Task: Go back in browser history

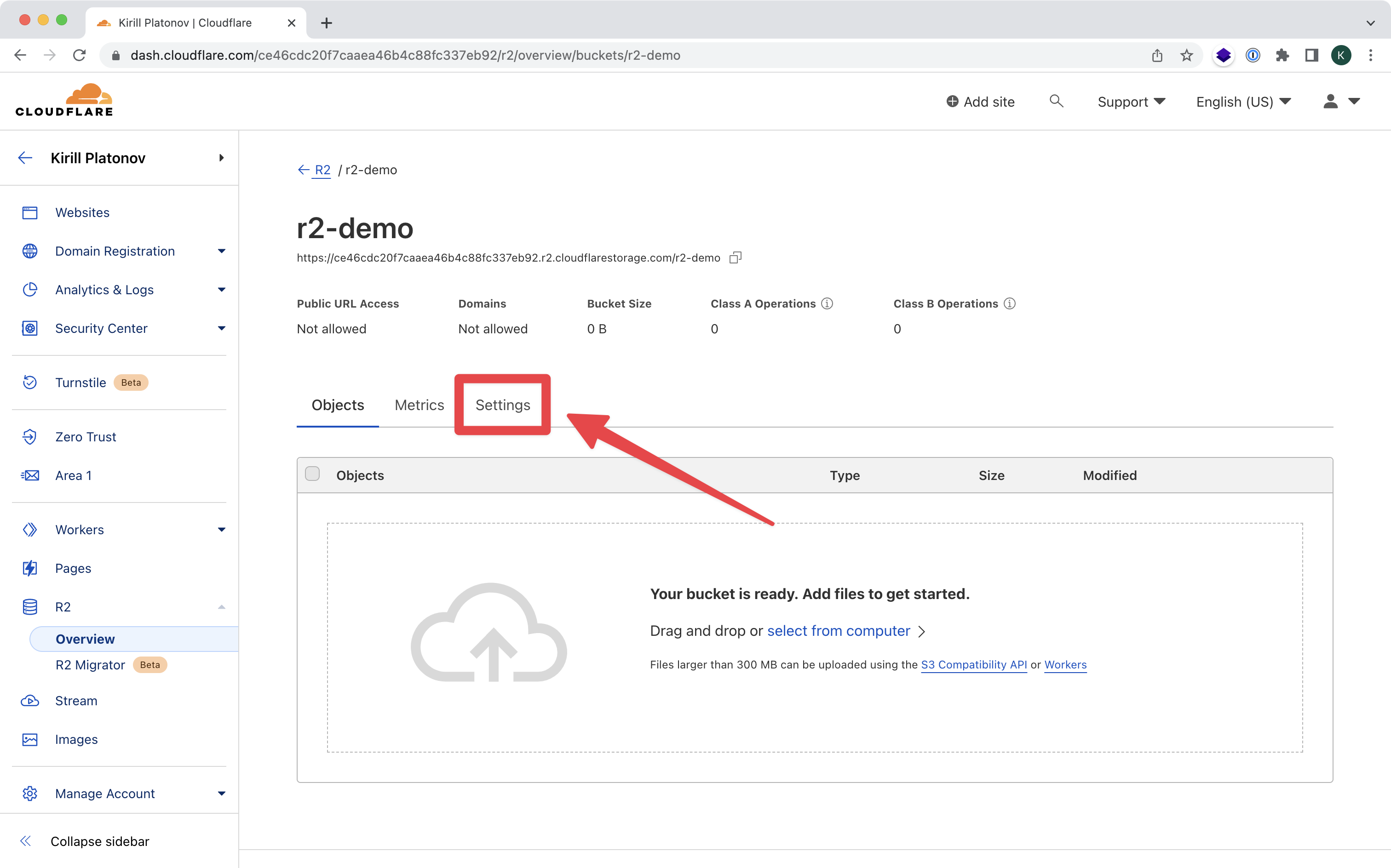Action: 20,55
